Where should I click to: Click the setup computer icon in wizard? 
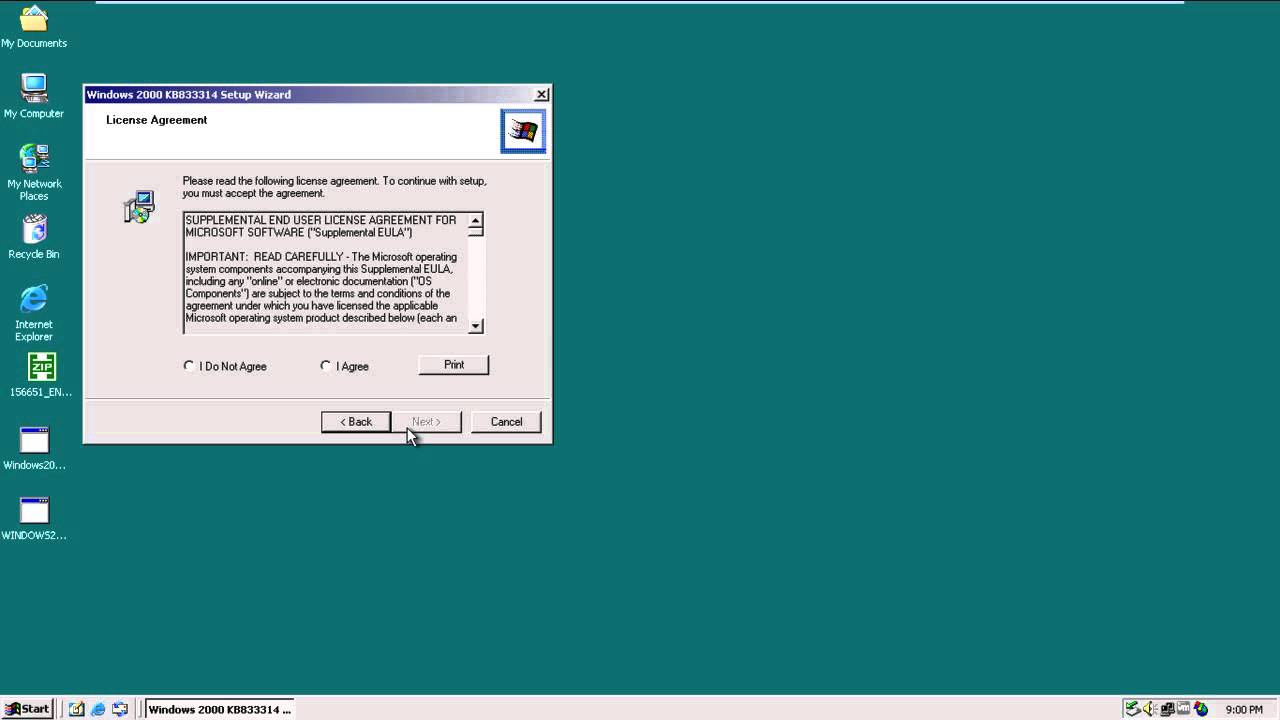click(x=139, y=207)
